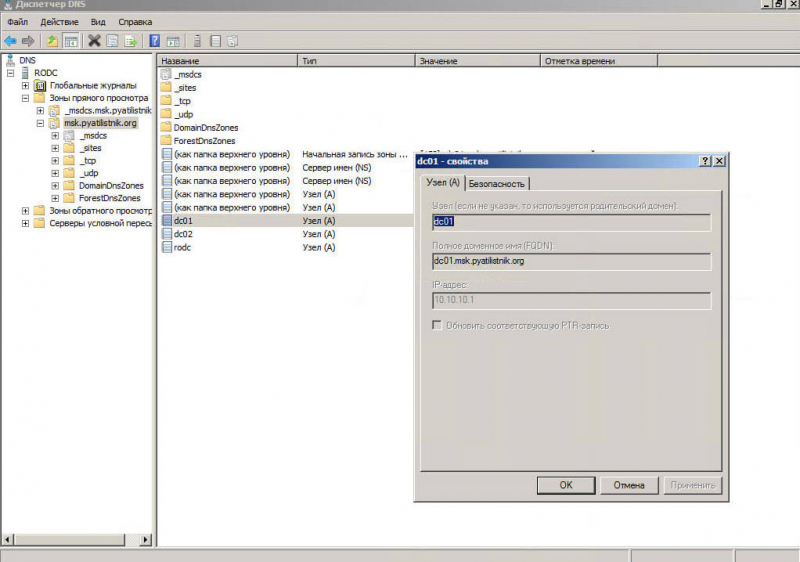The image size is (800, 562).
Task: Click the host name field containing dc01
Action: [570, 222]
